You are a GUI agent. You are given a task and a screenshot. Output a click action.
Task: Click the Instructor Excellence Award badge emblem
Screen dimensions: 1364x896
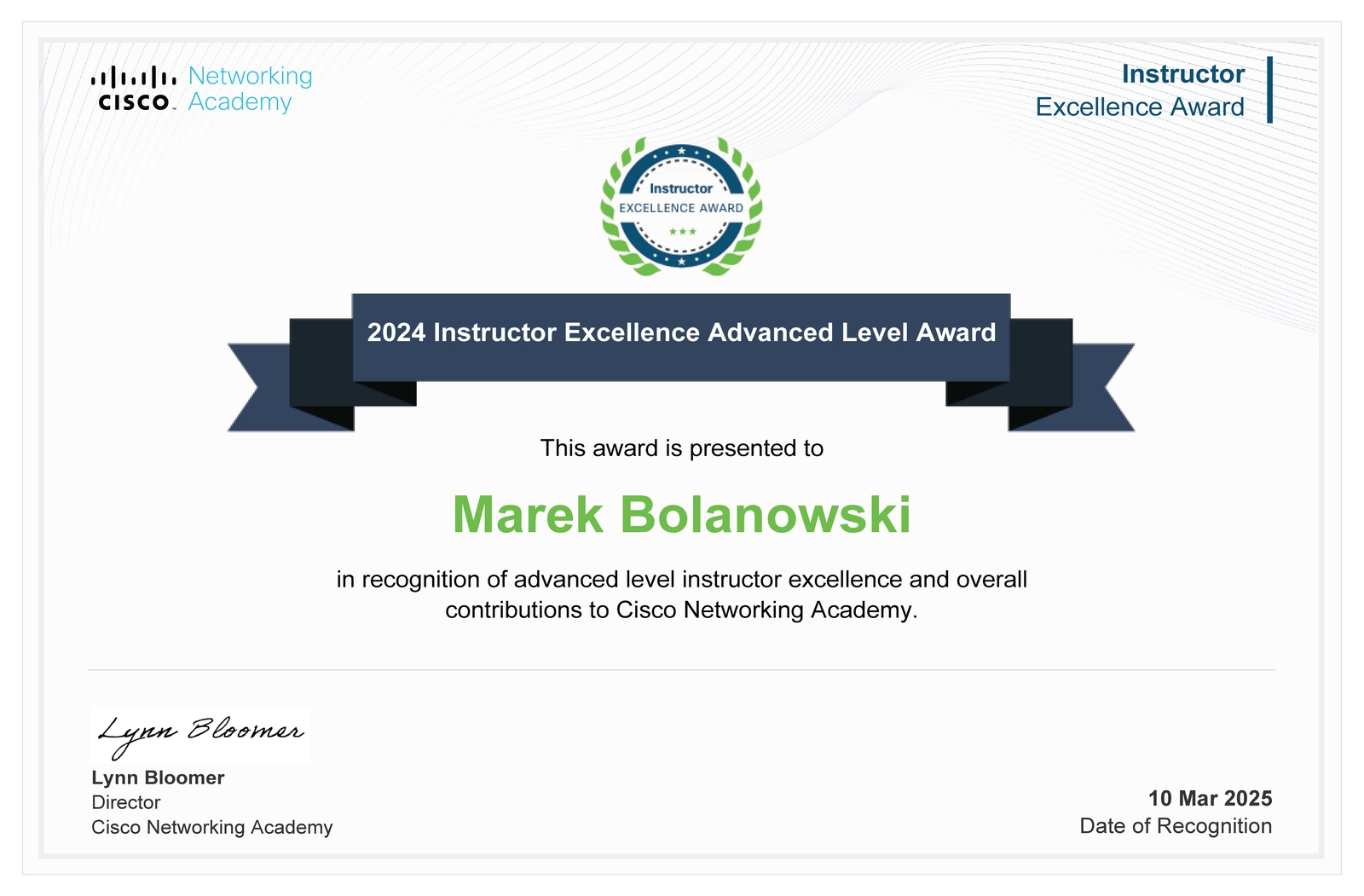point(681,206)
